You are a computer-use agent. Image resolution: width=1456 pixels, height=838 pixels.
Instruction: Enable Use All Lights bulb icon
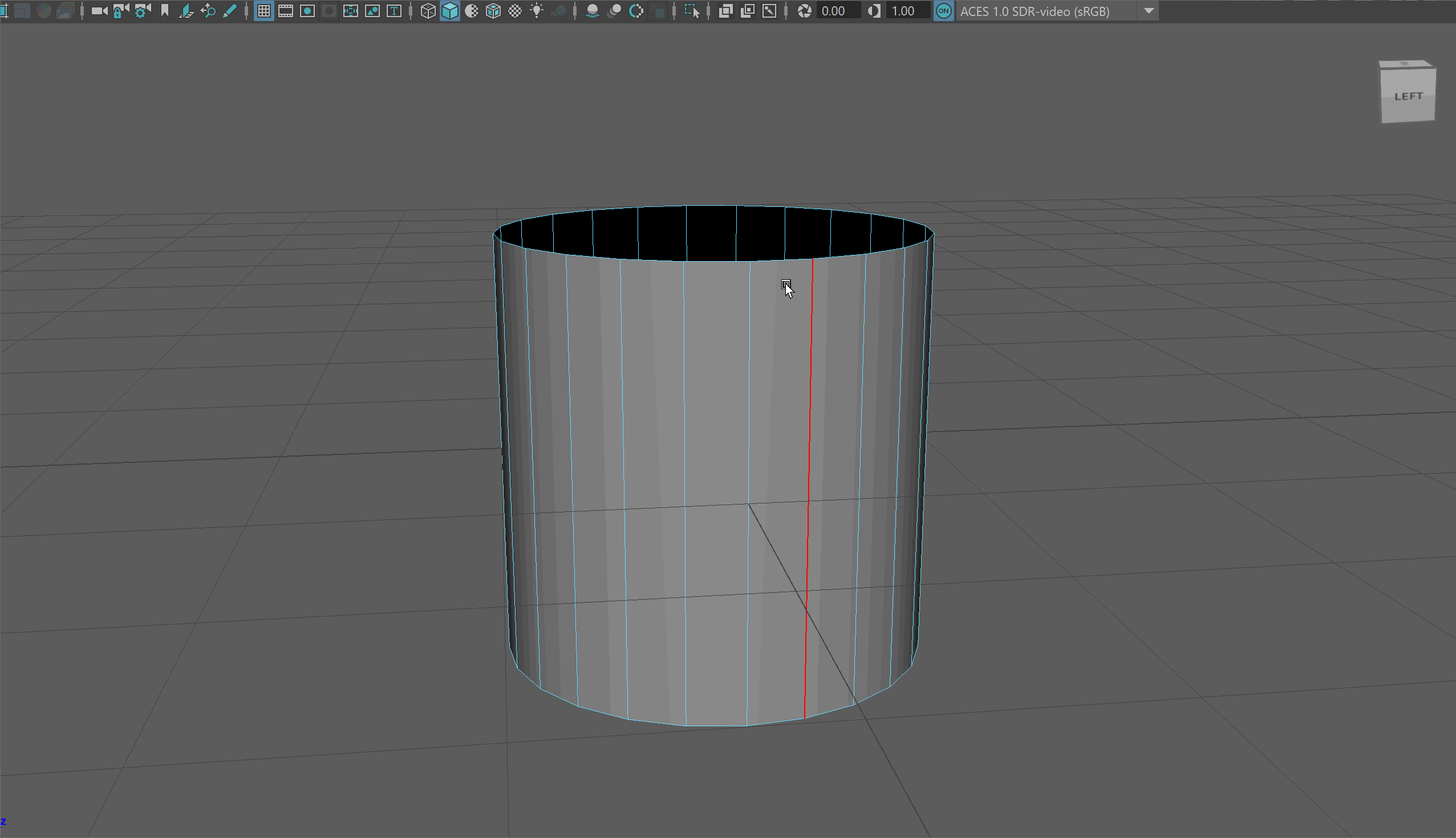coord(537,11)
